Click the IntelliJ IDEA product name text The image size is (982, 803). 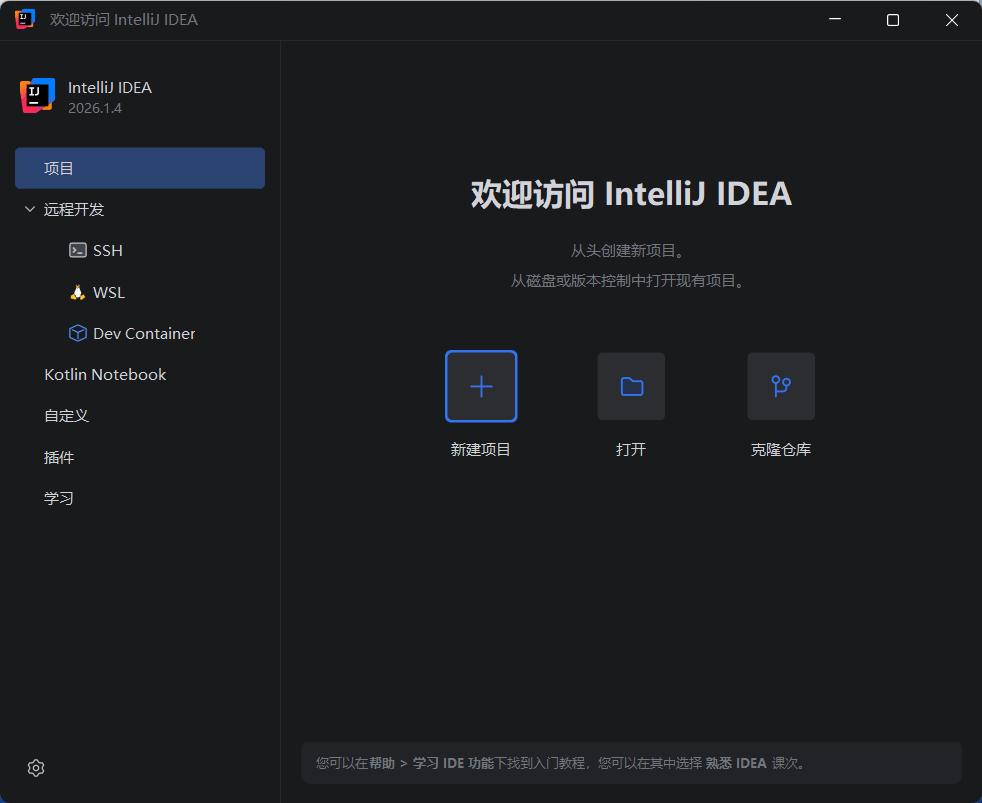(110, 88)
